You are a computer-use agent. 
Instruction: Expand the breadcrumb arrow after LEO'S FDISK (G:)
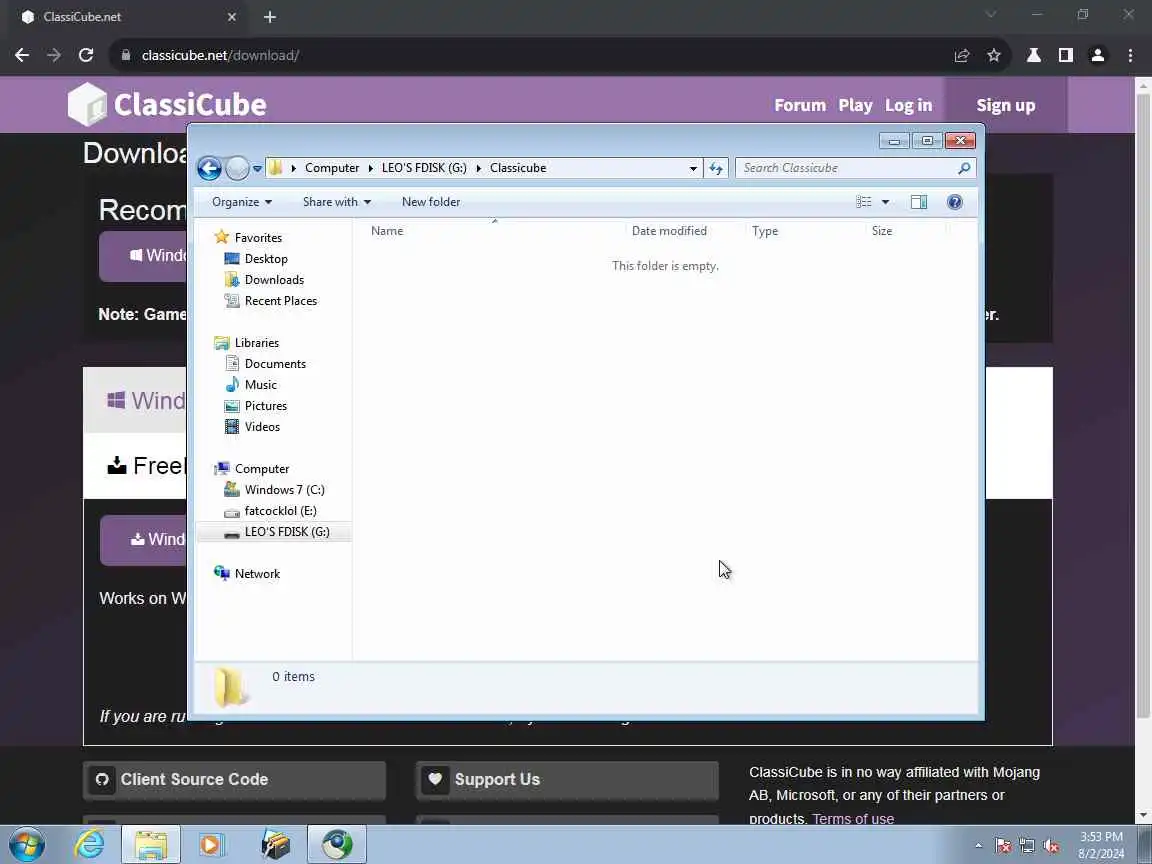(478, 168)
